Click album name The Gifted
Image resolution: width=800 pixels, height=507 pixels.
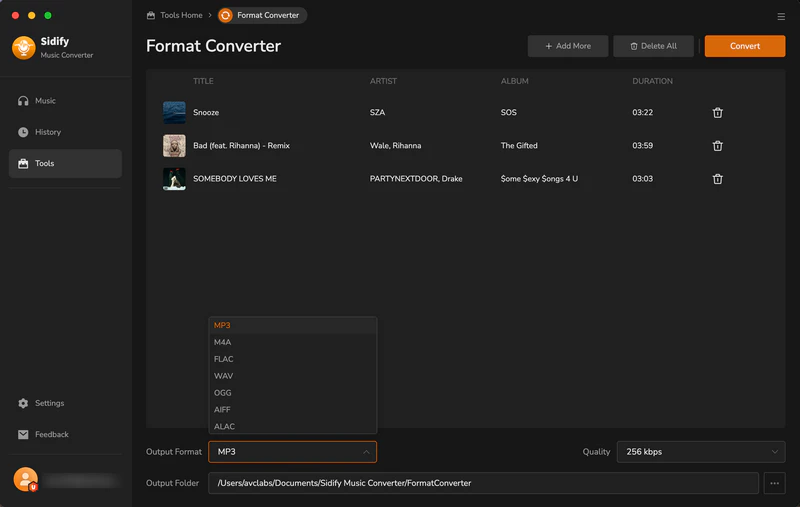pos(519,146)
